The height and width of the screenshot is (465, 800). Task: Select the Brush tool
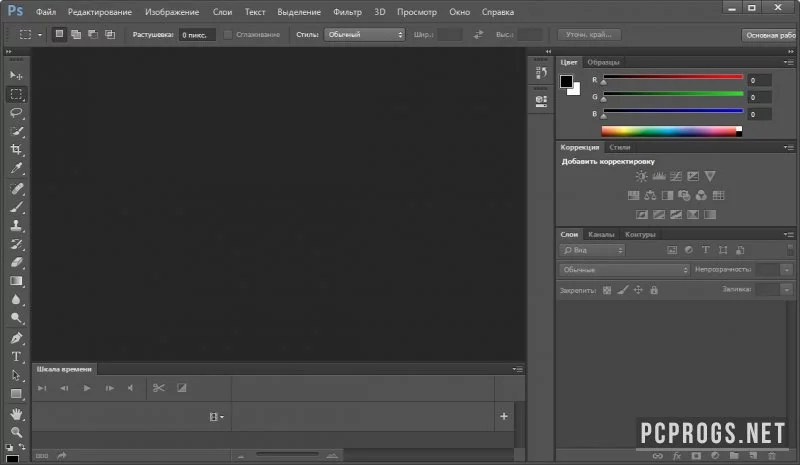click(16, 207)
